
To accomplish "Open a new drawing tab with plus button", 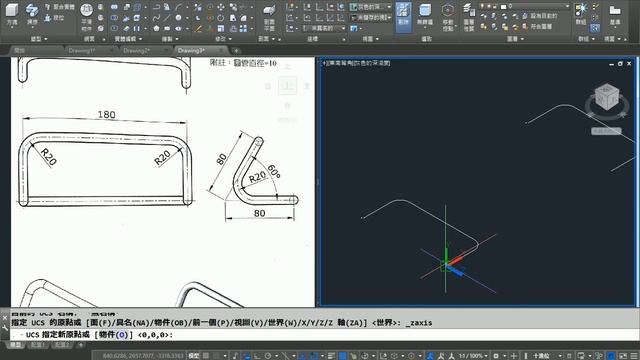I will tap(236, 51).
